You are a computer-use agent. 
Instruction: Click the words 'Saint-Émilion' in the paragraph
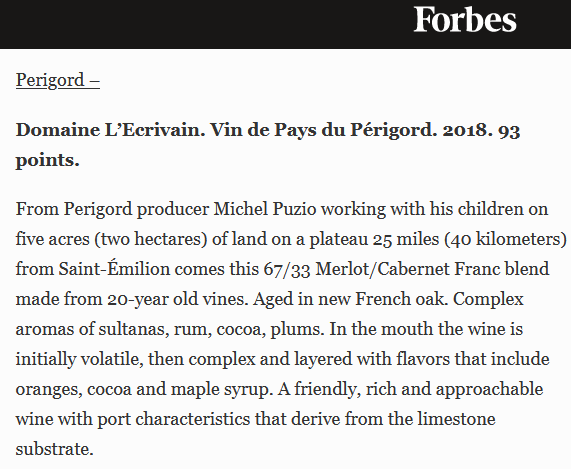[114, 269]
